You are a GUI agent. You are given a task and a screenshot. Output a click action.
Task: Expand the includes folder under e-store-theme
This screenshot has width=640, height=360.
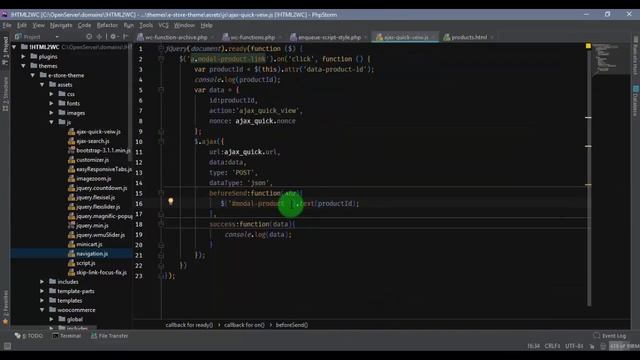pyautogui.click(x=42, y=282)
